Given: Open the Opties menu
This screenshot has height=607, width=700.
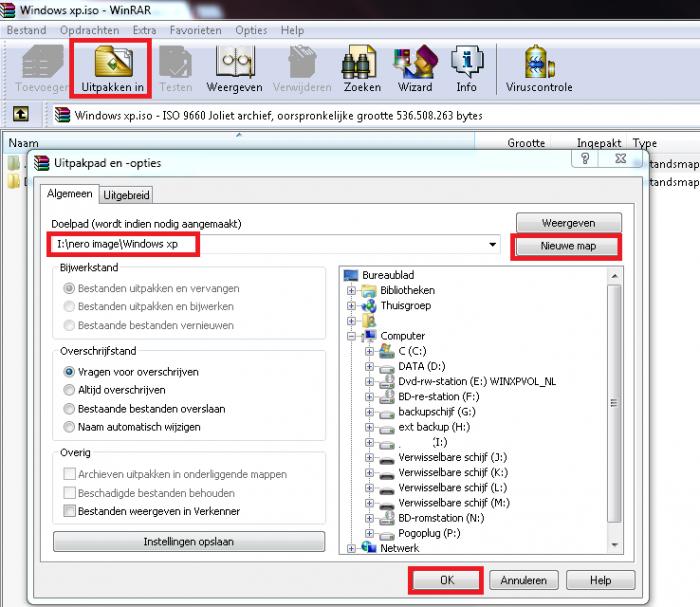Looking at the screenshot, I should (x=251, y=30).
